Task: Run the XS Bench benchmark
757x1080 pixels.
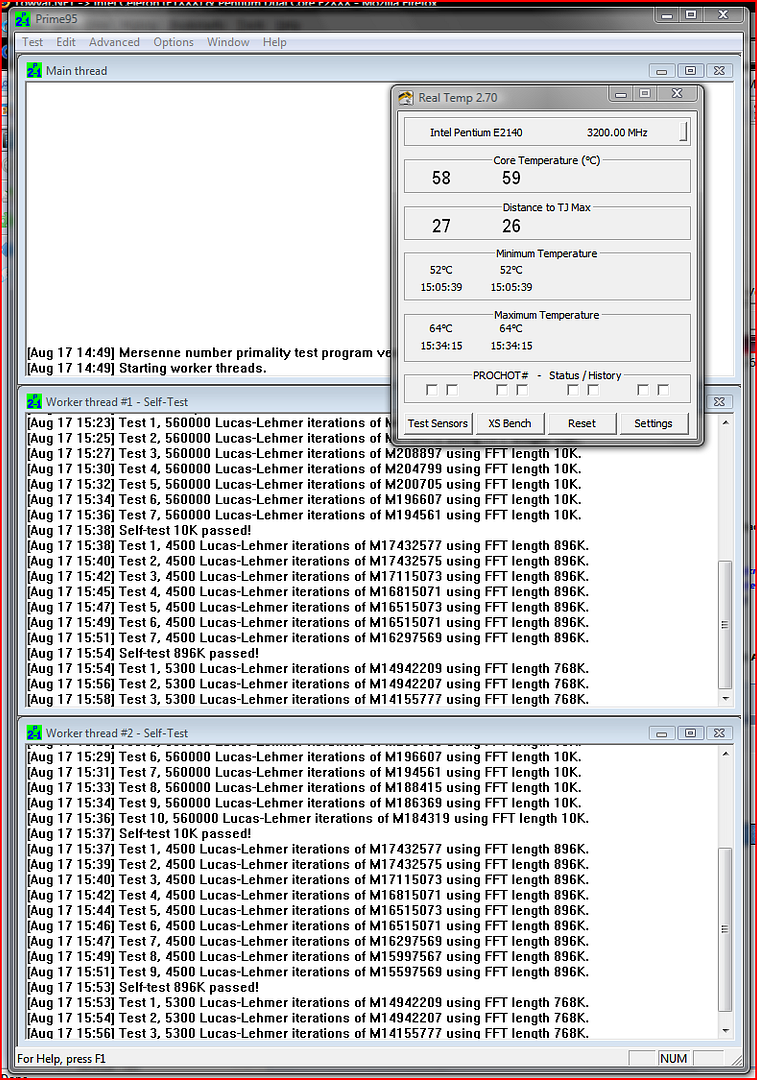Action: click(x=509, y=423)
